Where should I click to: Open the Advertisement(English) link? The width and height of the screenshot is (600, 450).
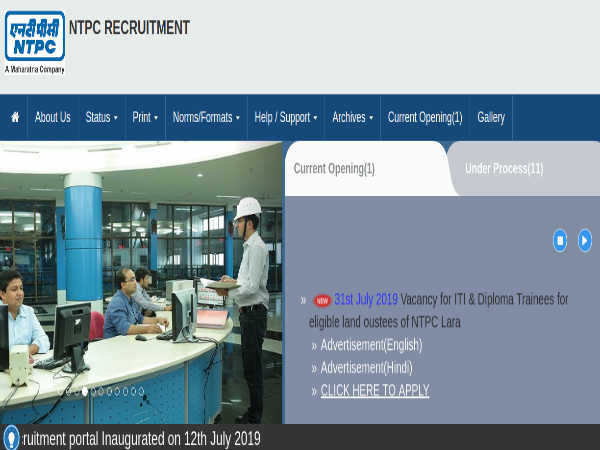[371, 345]
